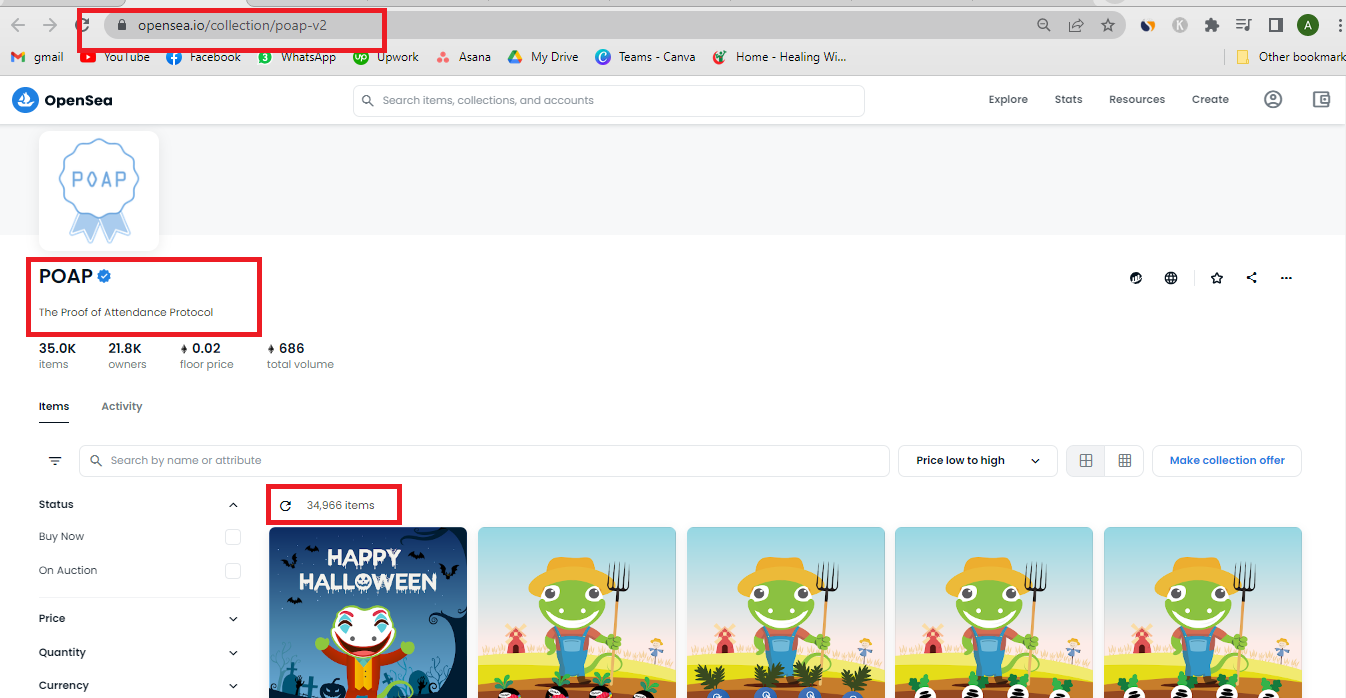Open the collection website globe icon
The image size is (1346, 698).
(x=1171, y=278)
